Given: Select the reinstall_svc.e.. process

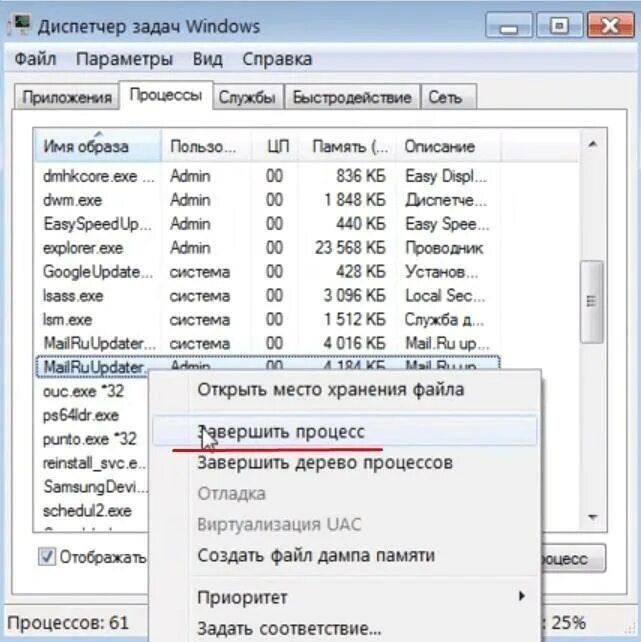Looking at the screenshot, I should pyautogui.click(x=92, y=463).
